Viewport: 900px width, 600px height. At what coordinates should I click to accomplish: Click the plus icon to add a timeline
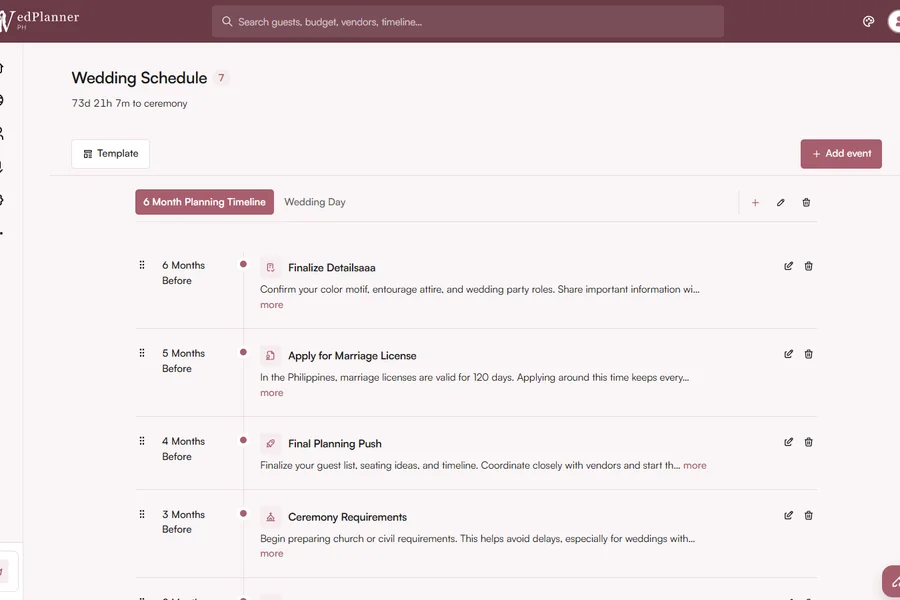(755, 203)
